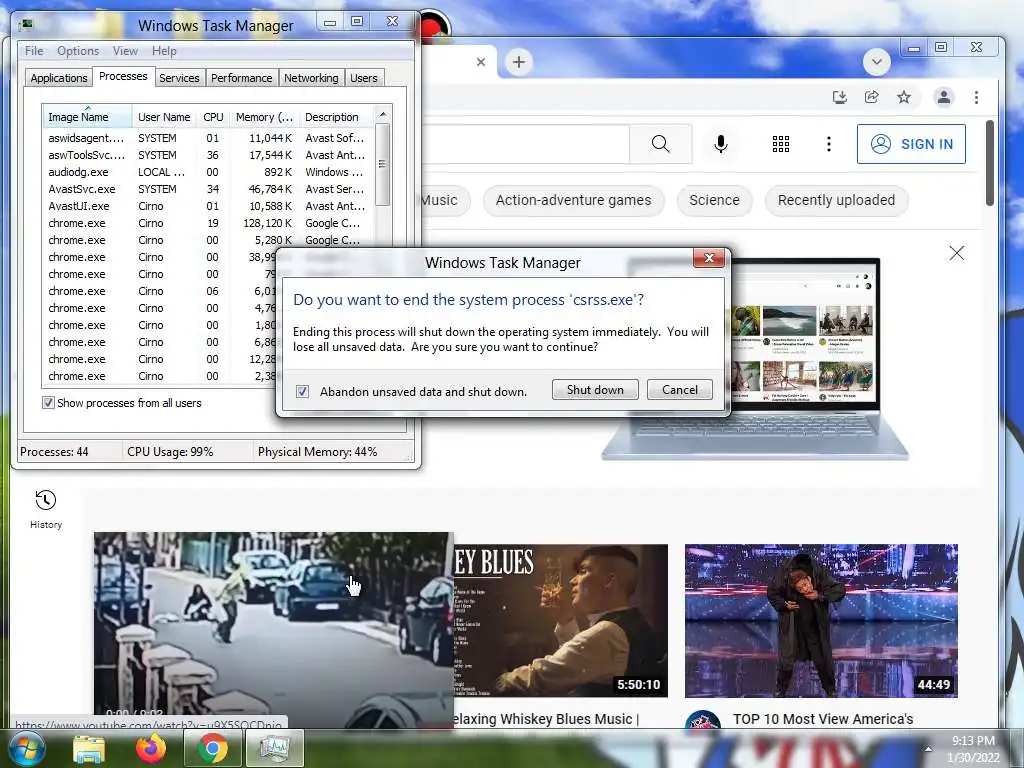Switch to the Networking tab
The height and width of the screenshot is (768, 1024).
click(311, 78)
